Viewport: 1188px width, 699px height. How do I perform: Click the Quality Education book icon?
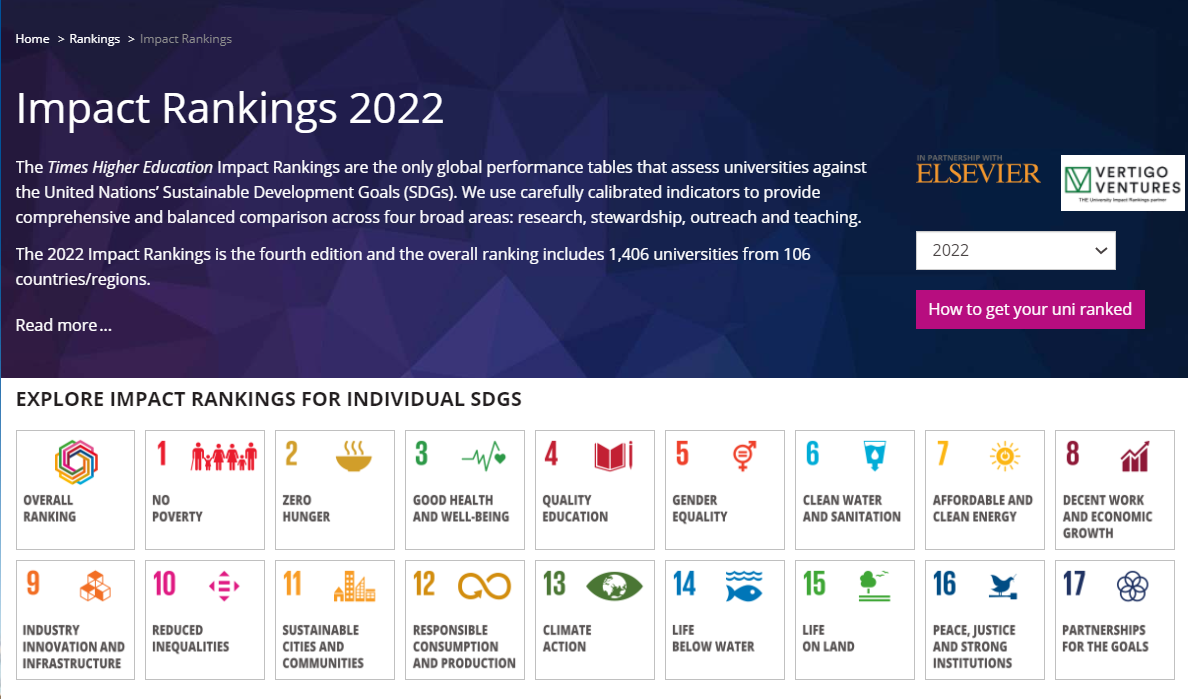click(x=614, y=457)
